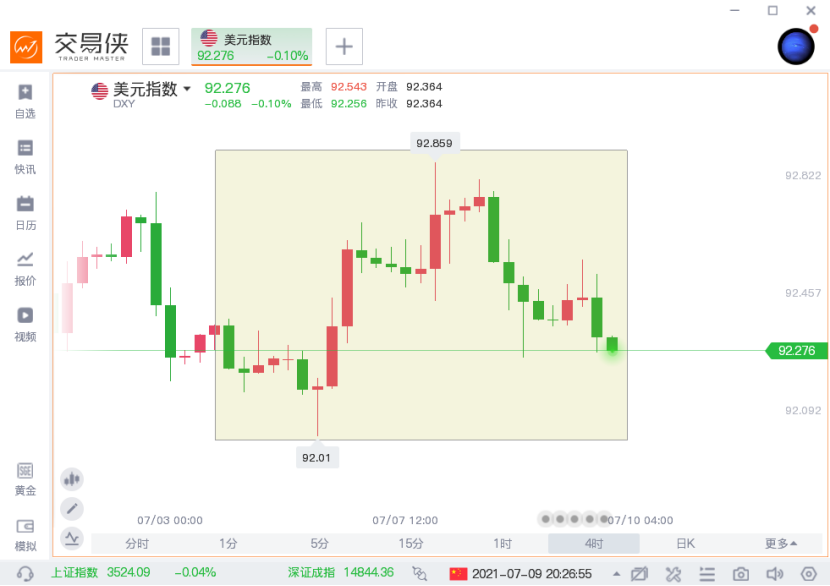
Task: Click the 92.01 low price marker
Action: click(x=317, y=457)
